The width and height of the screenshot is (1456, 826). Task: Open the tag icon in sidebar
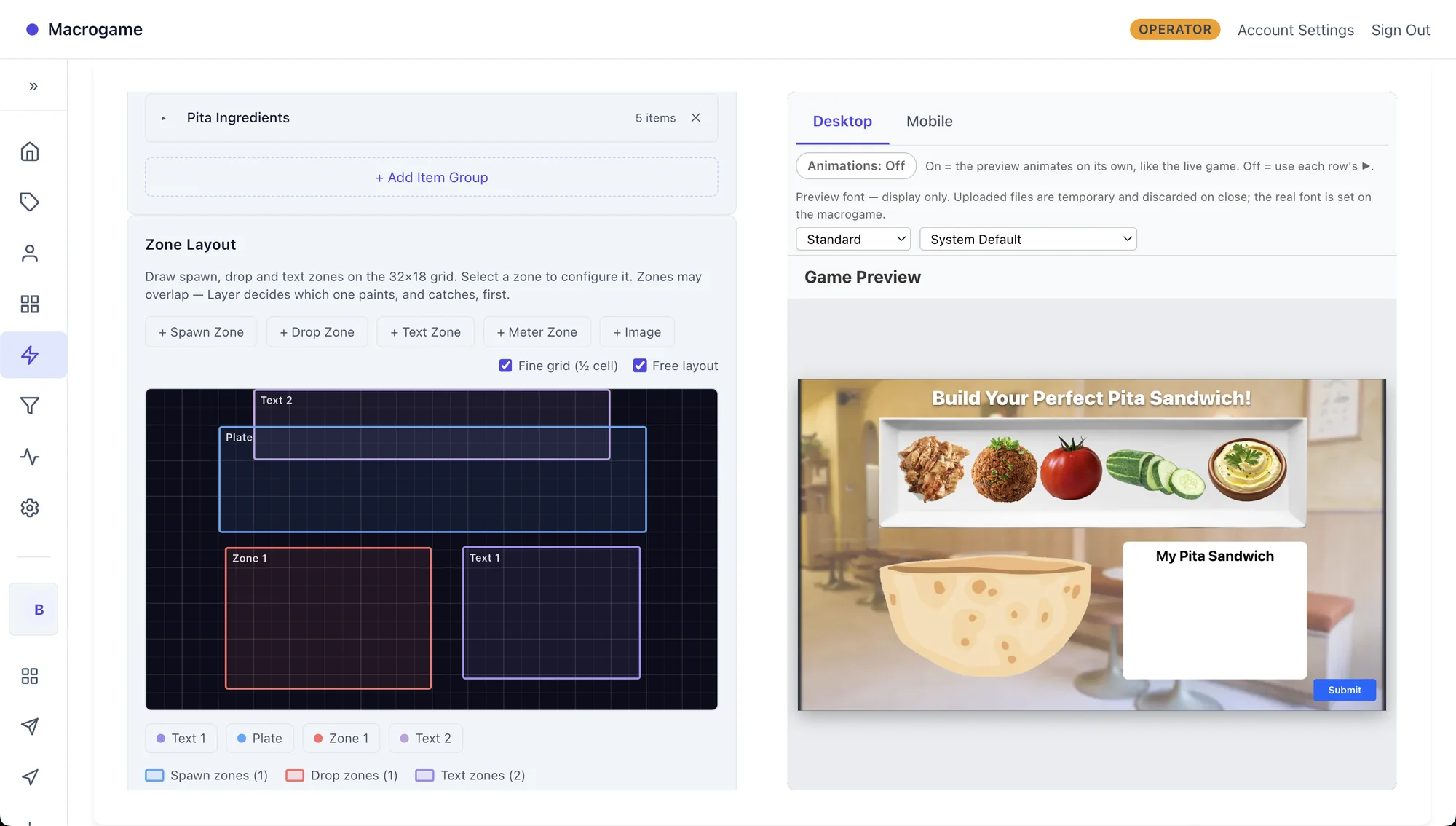[x=30, y=202]
